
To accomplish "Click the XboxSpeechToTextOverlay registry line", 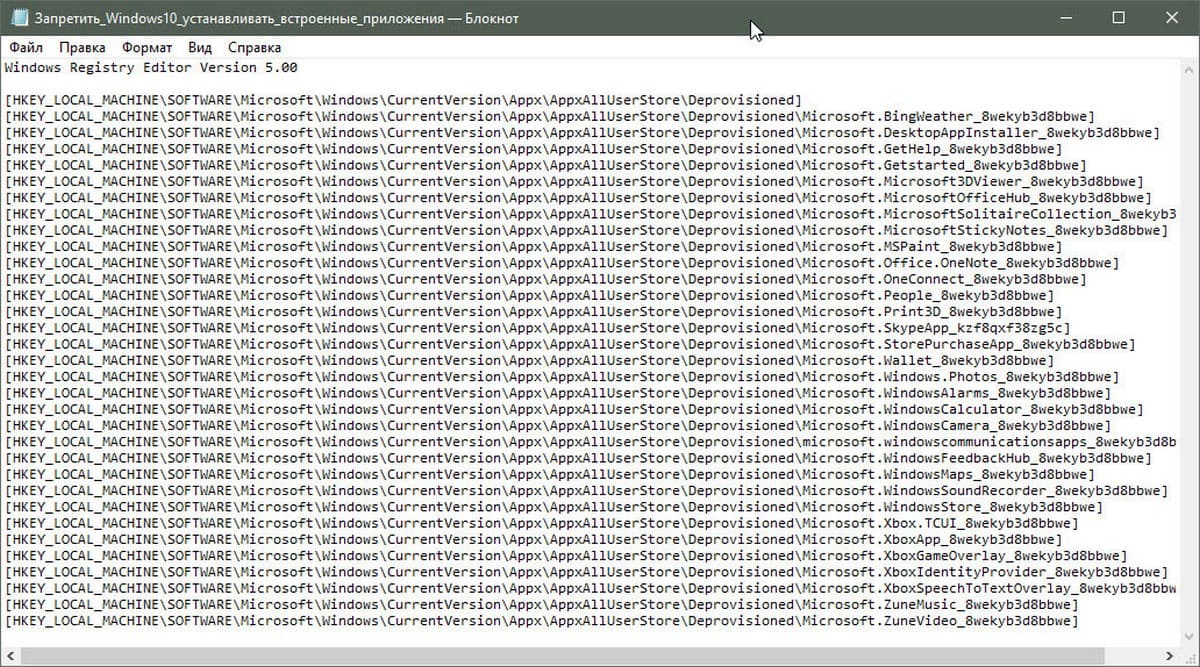I will click(590, 588).
